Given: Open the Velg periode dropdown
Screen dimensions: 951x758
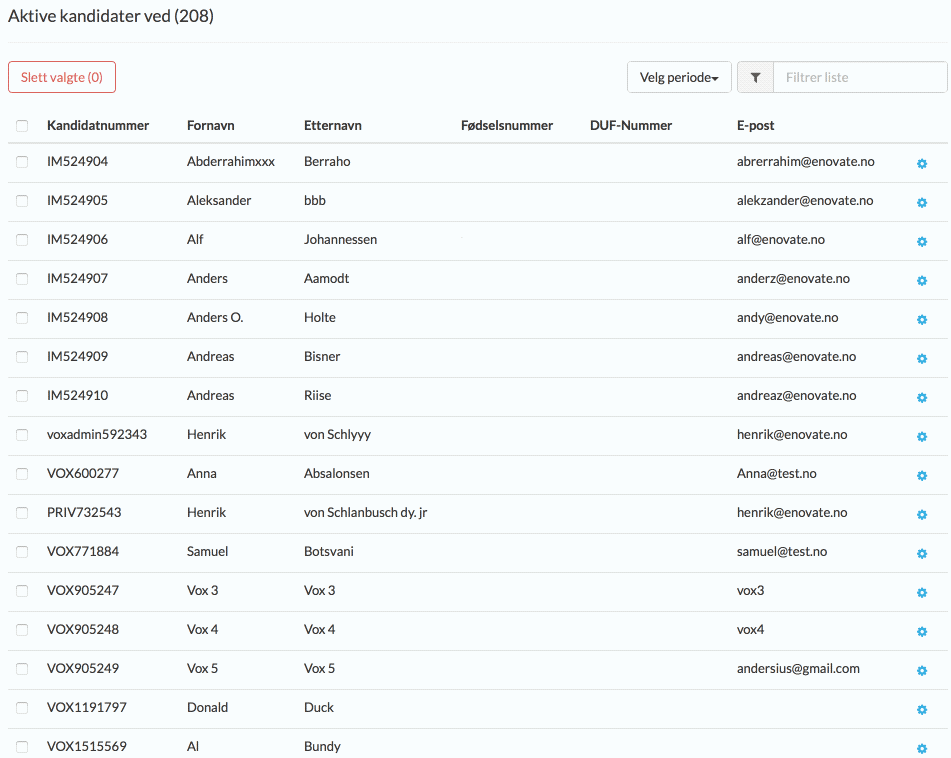Looking at the screenshot, I should click(x=679, y=77).
